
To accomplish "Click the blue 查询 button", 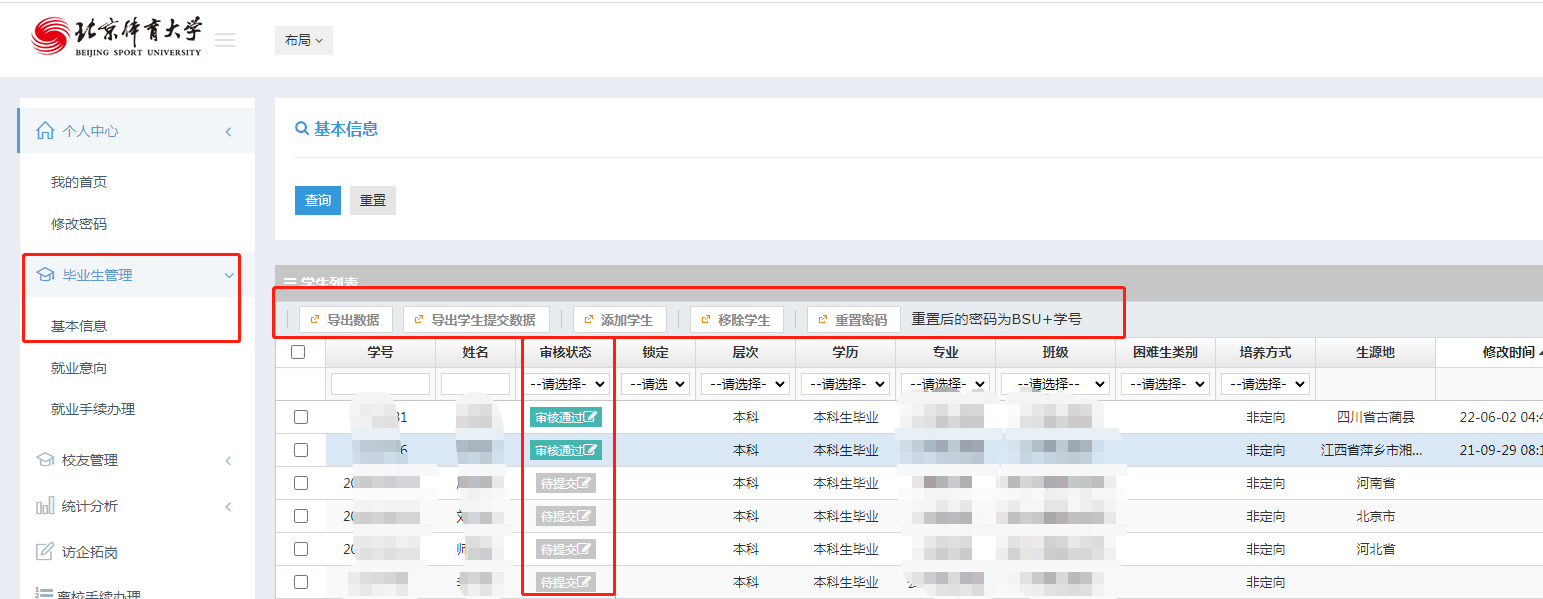I will [x=318, y=200].
